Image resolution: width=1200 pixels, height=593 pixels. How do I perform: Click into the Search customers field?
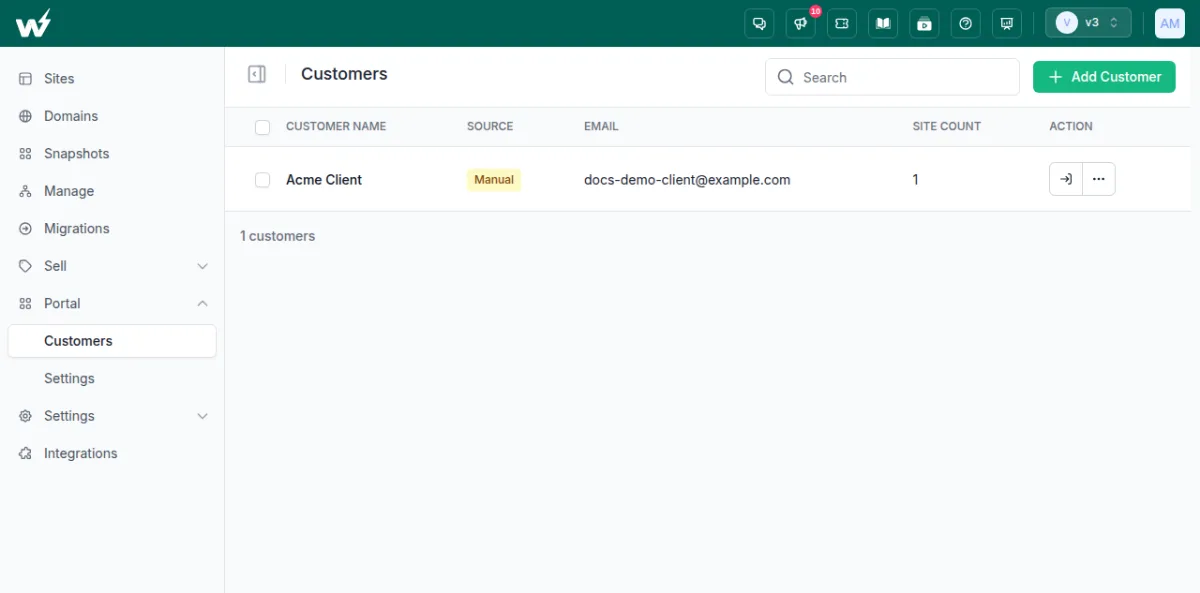[x=892, y=77]
